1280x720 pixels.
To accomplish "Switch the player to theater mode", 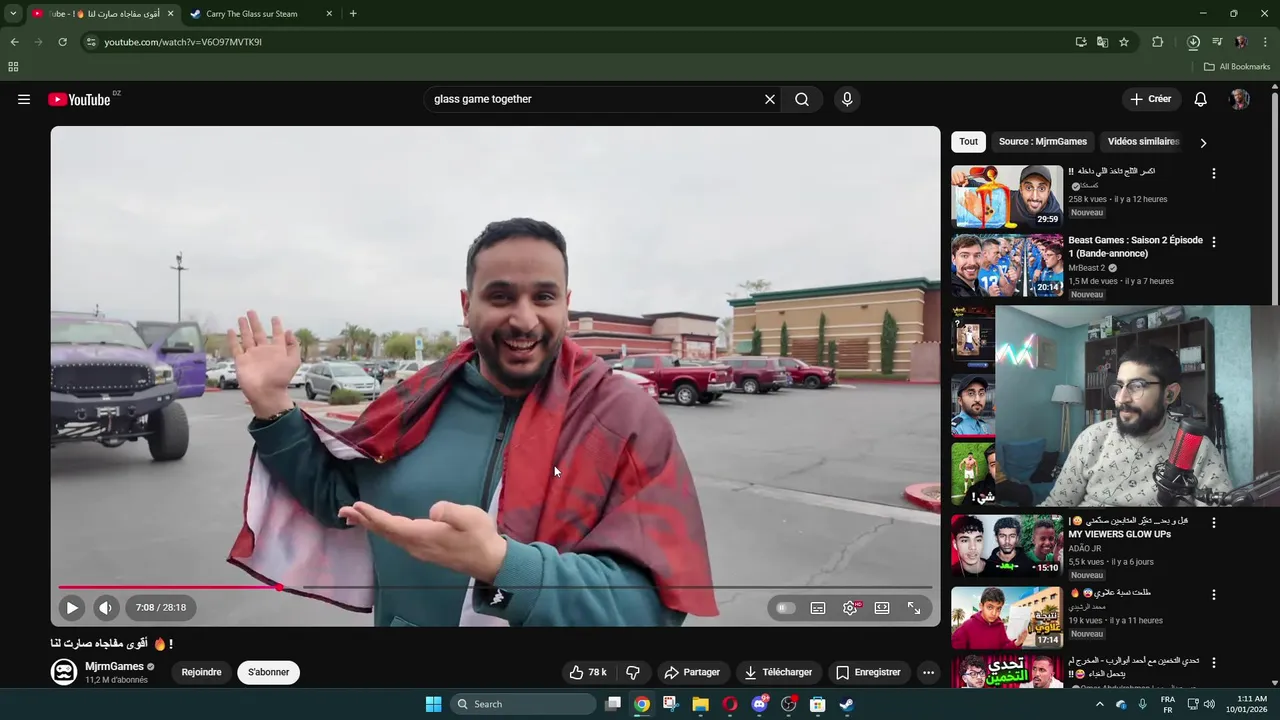I will pyautogui.click(x=882, y=607).
